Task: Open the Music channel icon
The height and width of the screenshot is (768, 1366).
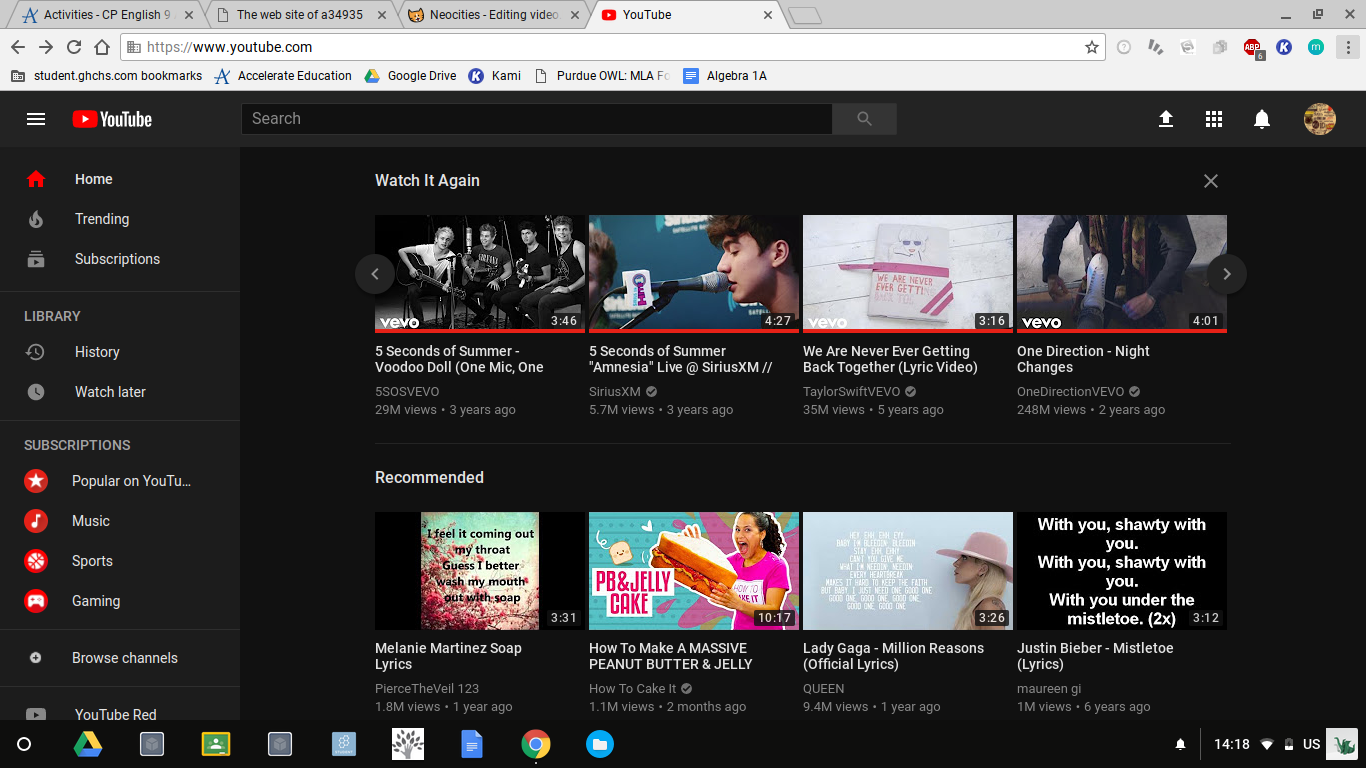Action: (36, 521)
